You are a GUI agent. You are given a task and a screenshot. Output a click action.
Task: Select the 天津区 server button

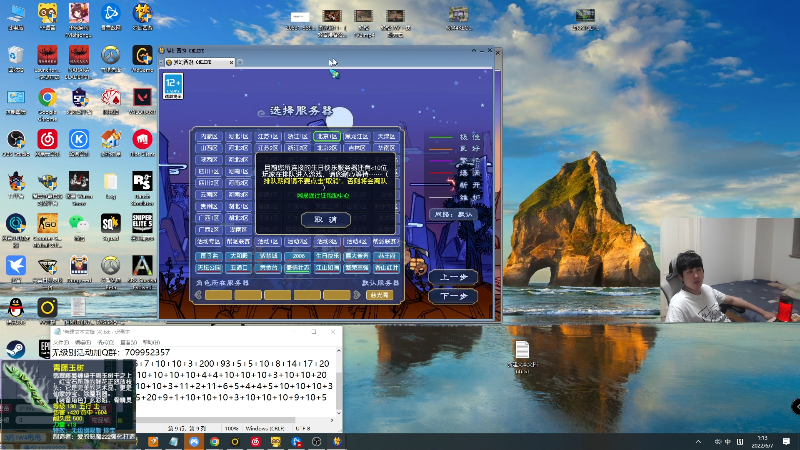pyautogui.click(x=386, y=137)
